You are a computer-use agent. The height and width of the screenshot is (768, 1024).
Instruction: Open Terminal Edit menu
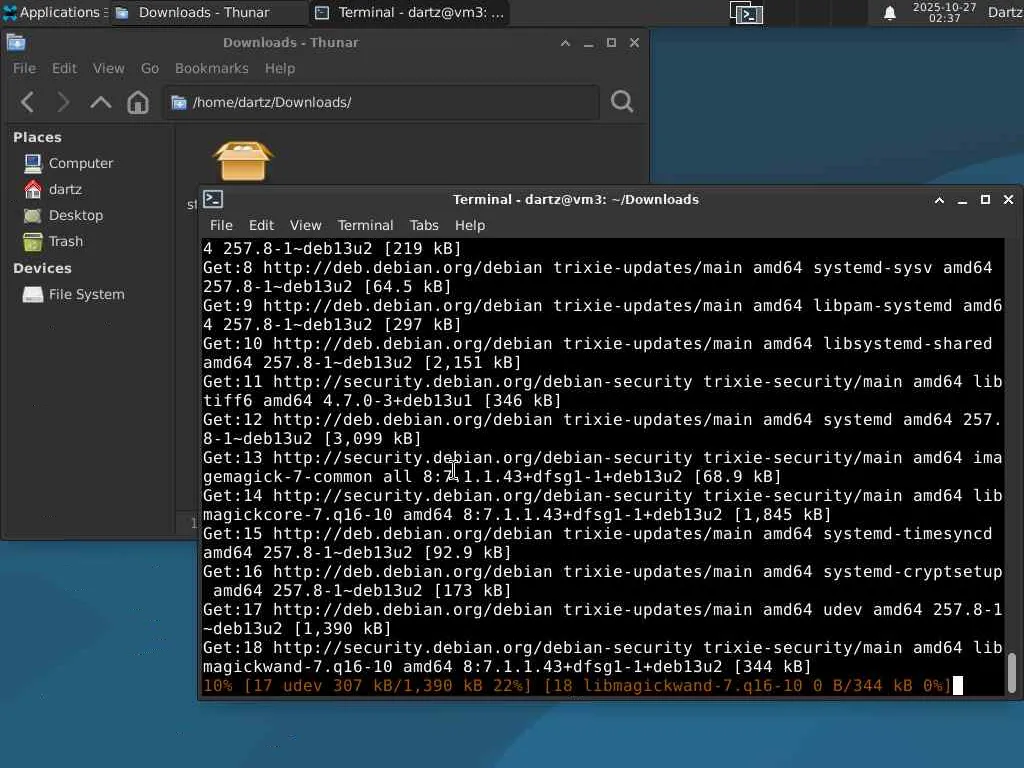(x=261, y=225)
